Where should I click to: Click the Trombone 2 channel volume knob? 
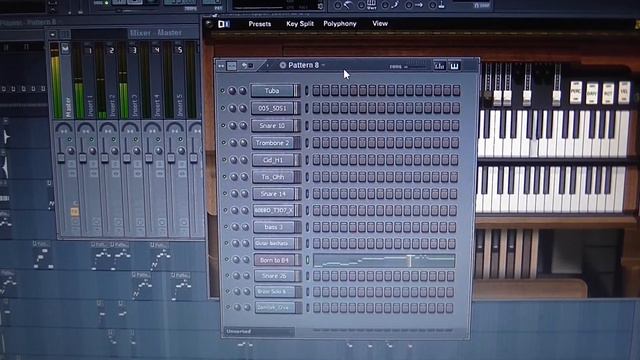coord(243,143)
